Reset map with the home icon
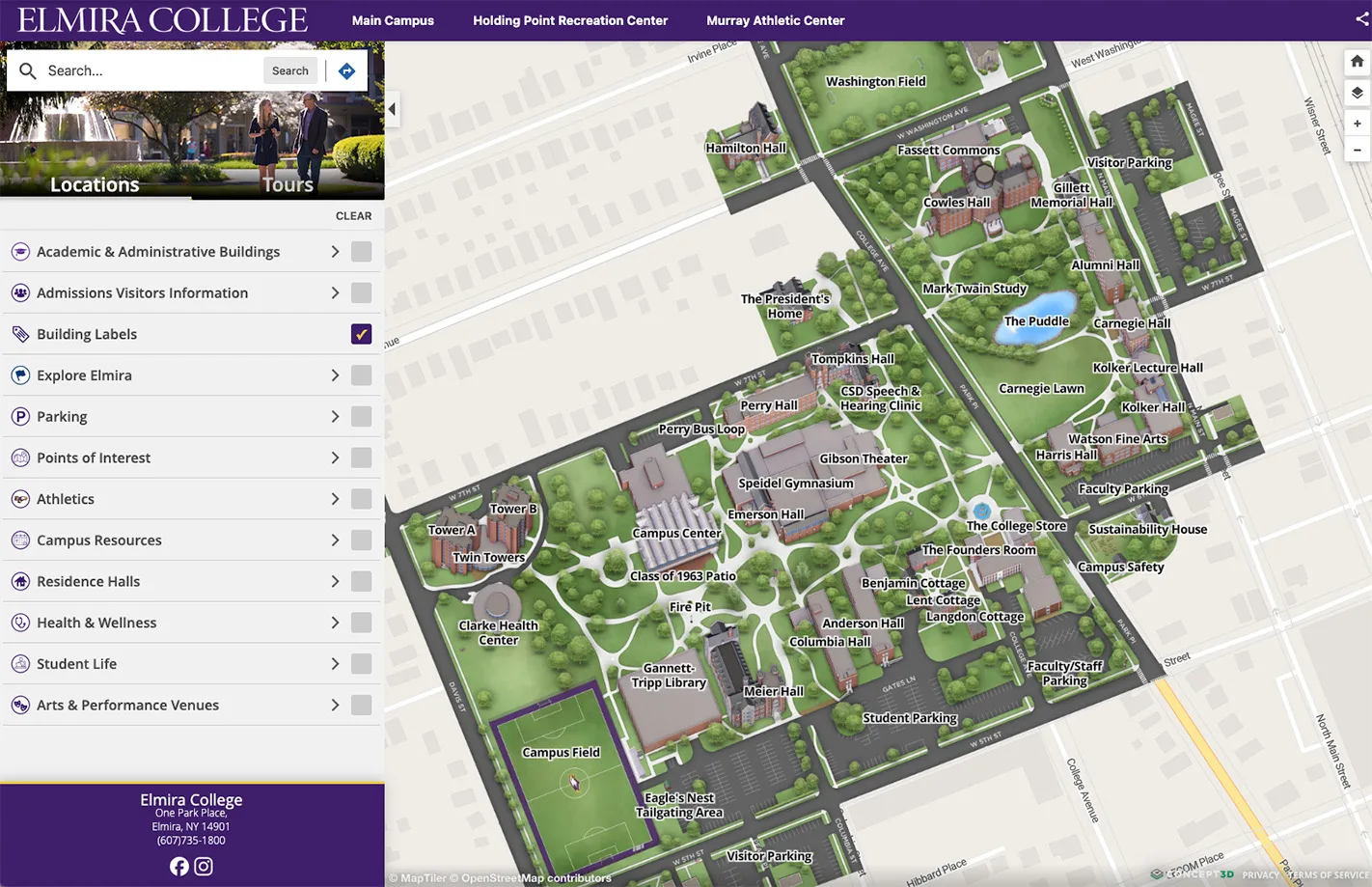This screenshot has width=1372, height=887. click(x=1357, y=62)
